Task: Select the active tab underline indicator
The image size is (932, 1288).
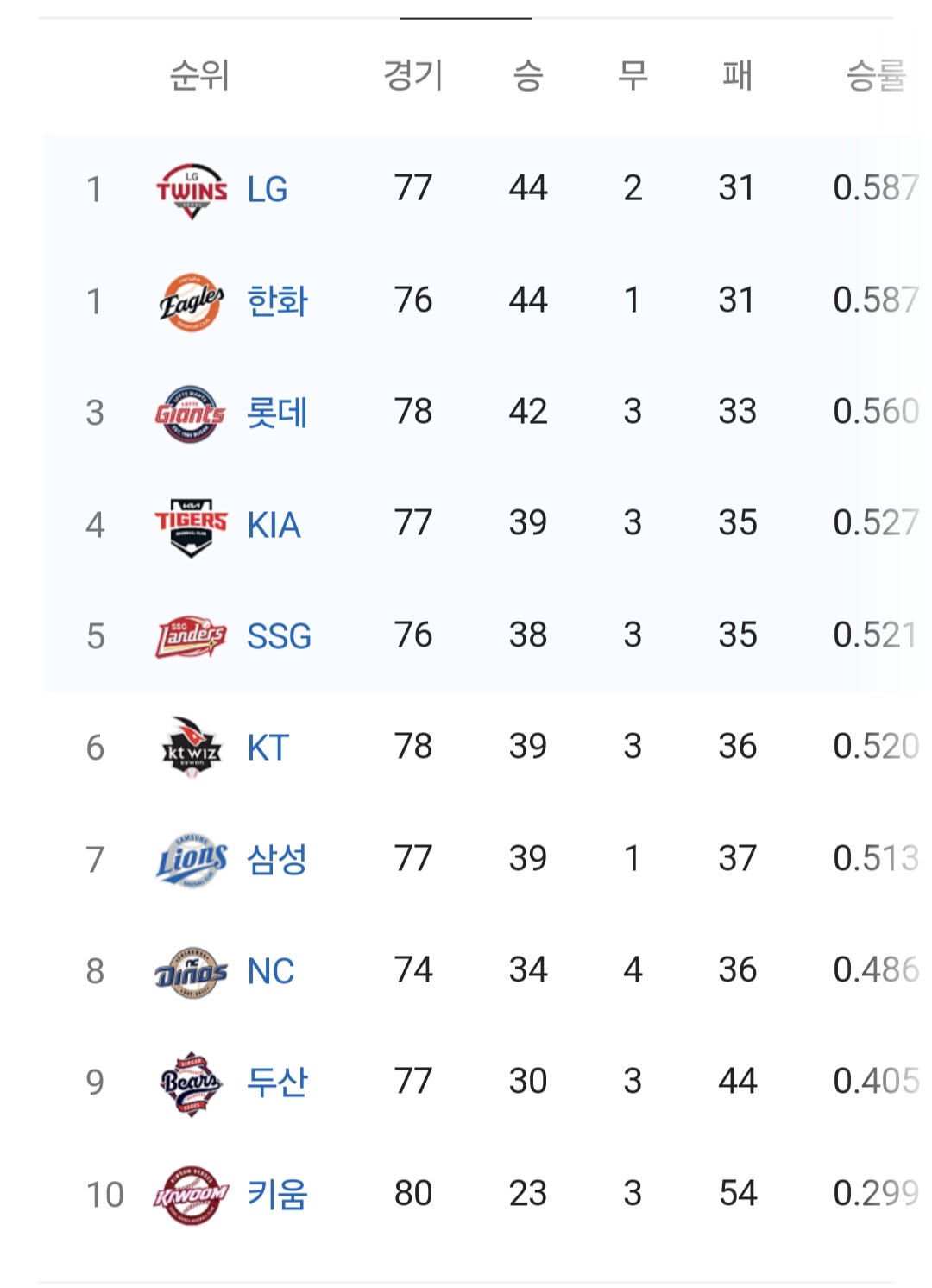Action: [x=466, y=17]
